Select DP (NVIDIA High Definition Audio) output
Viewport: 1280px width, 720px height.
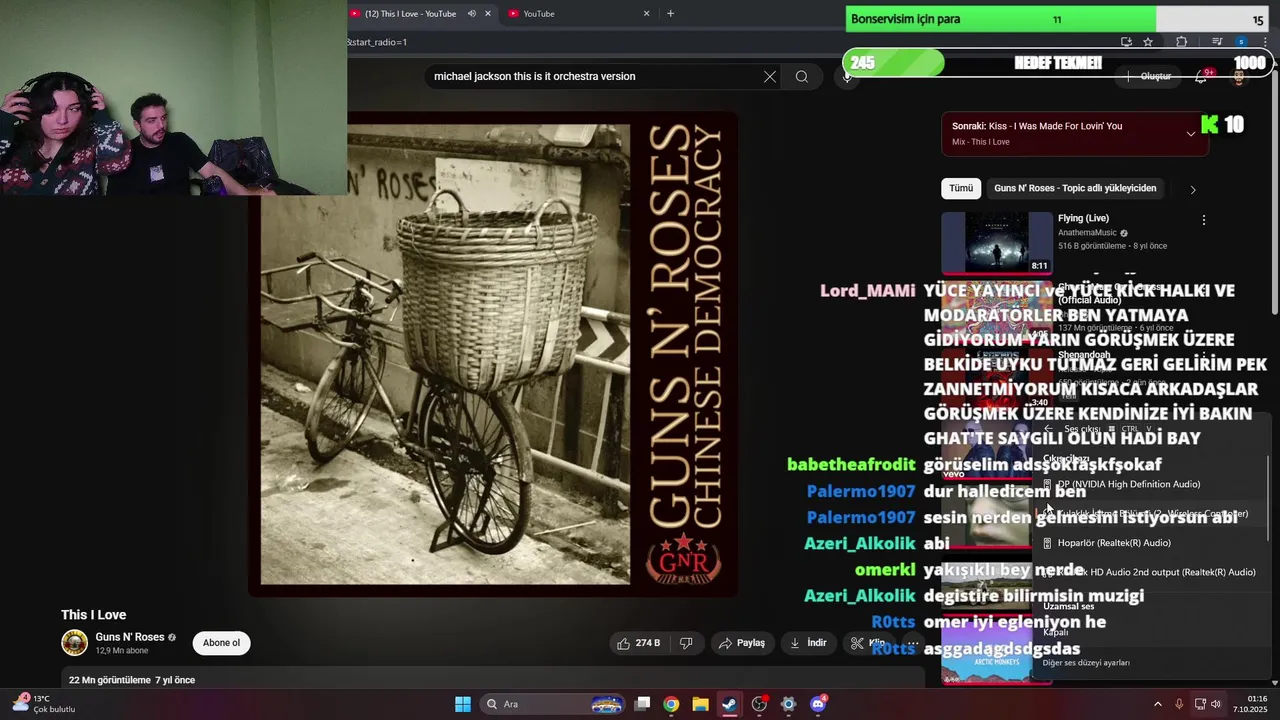(x=1150, y=484)
